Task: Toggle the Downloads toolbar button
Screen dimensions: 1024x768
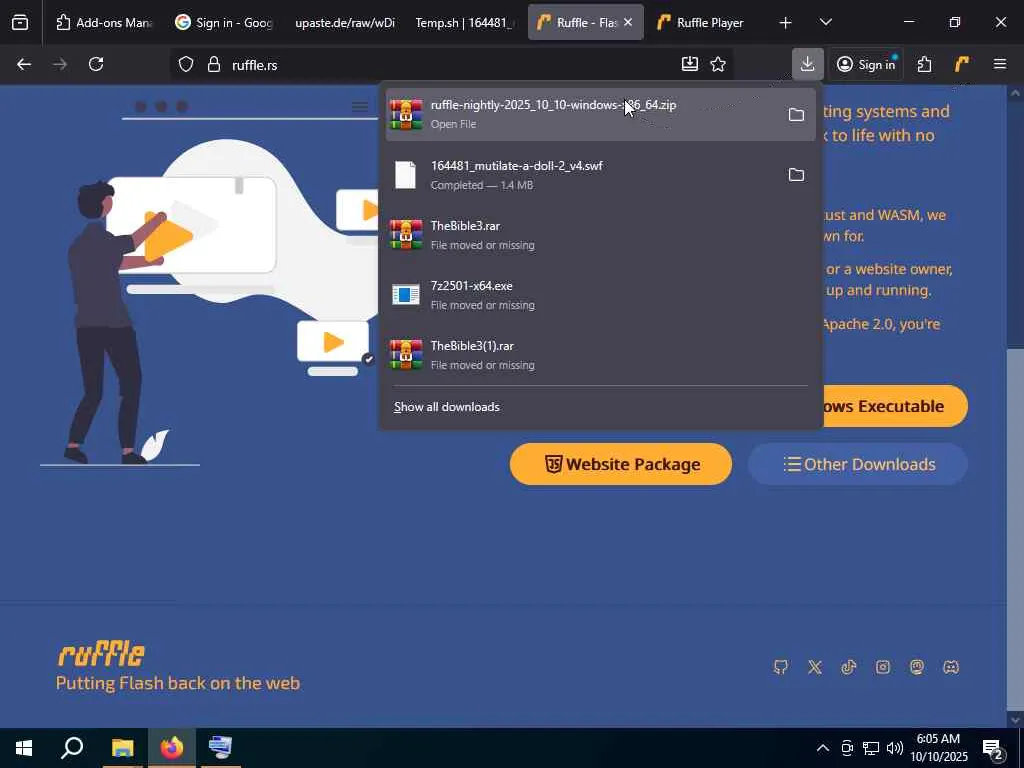Action: pos(808,64)
